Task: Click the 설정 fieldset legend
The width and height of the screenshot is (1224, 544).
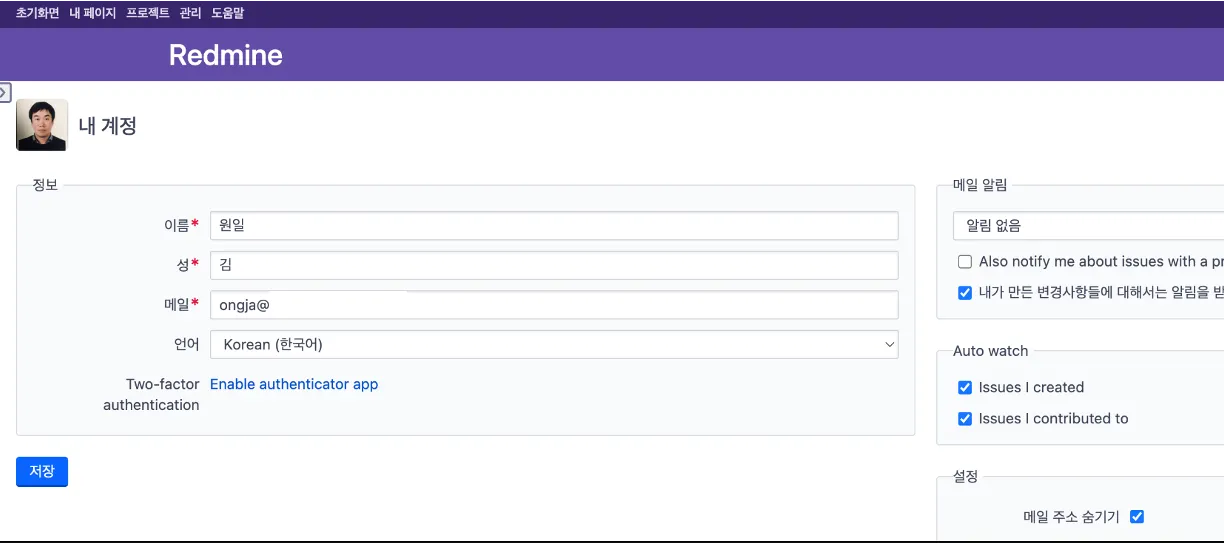Action: pyautogui.click(x=965, y=477)
